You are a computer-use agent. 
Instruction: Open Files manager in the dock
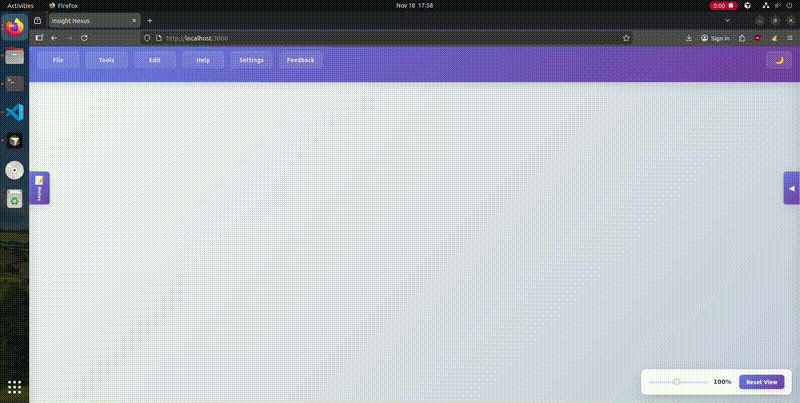click(15, 56)
